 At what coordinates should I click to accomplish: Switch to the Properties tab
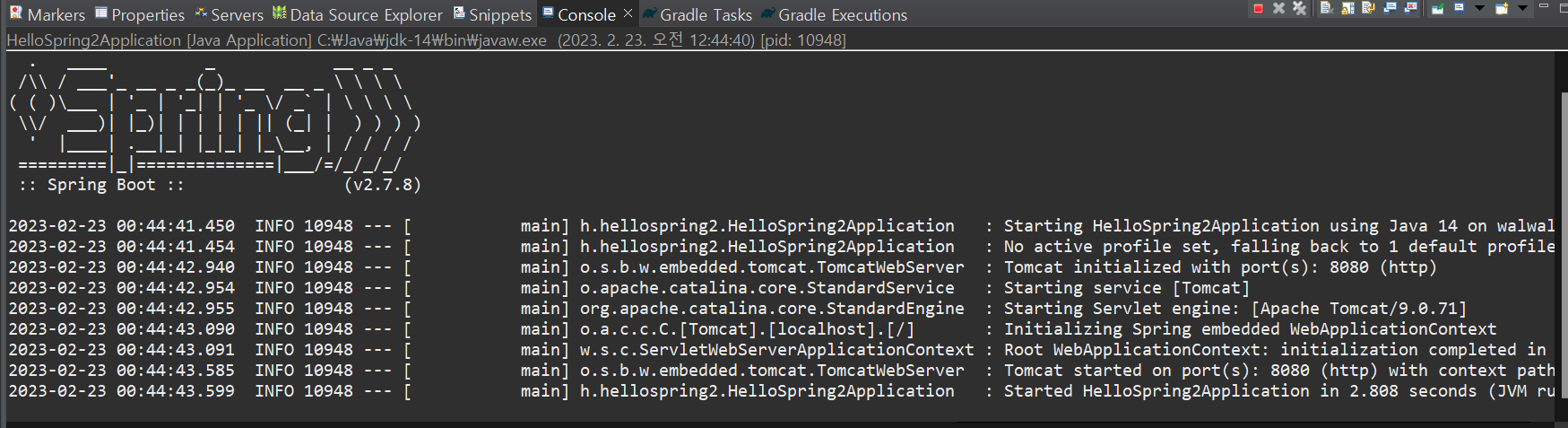(x=139, y=14)
